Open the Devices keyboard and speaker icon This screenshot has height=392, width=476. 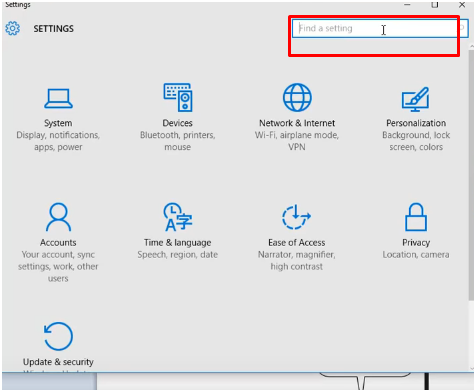click(178, 97)
